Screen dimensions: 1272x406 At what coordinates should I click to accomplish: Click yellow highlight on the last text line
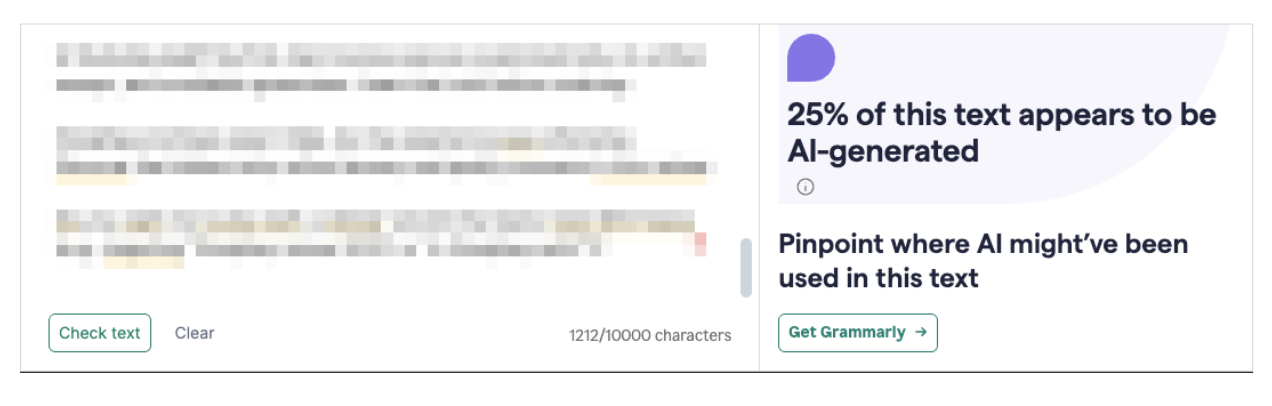143,262
